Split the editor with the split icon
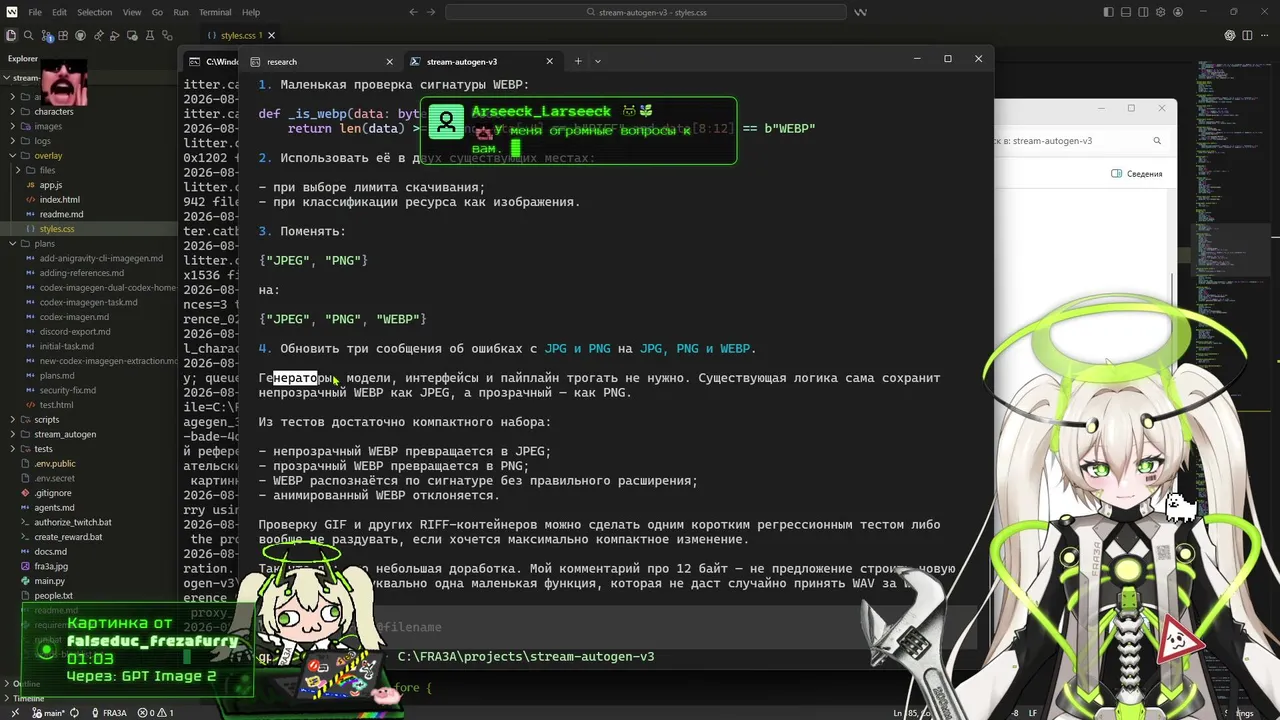The width and height of the screenshot is (1280, 720). pyautogui.click(x=1248, y=35)
